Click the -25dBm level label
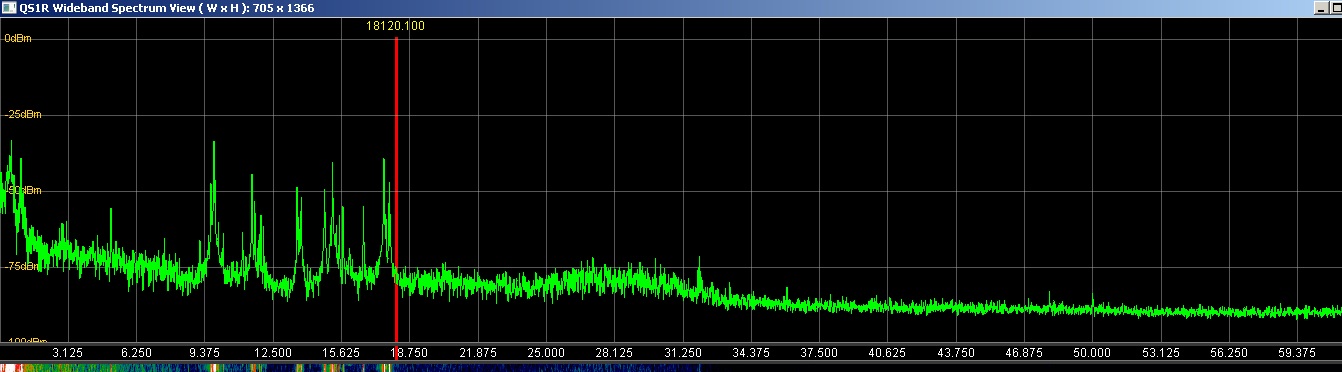The image size is (1342, 372). click(22, 114)
